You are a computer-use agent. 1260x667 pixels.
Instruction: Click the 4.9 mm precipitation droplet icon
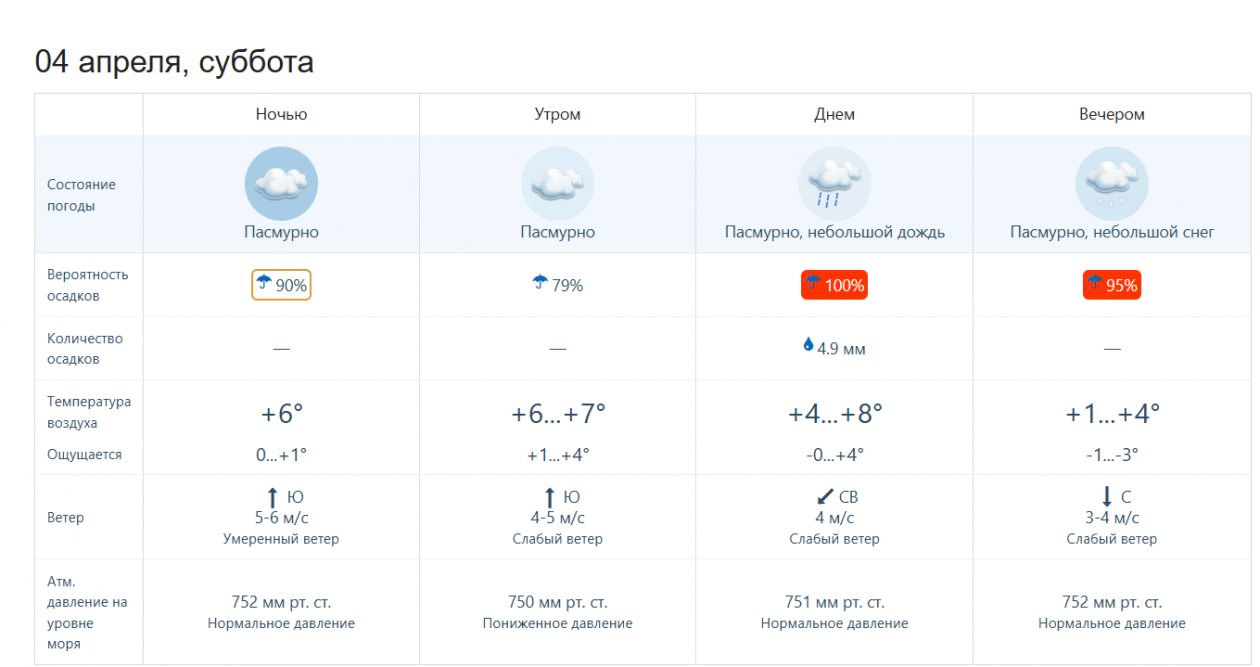click(808, 345)
